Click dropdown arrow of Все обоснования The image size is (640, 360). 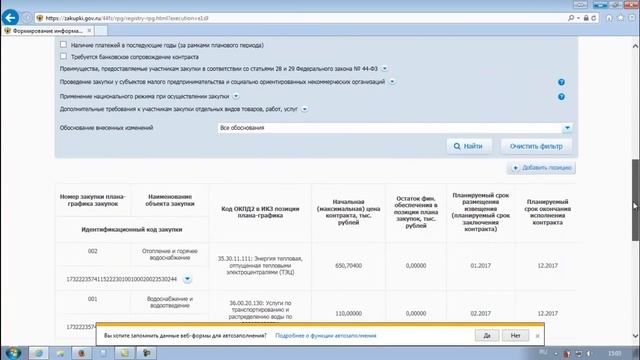point(567,128)
